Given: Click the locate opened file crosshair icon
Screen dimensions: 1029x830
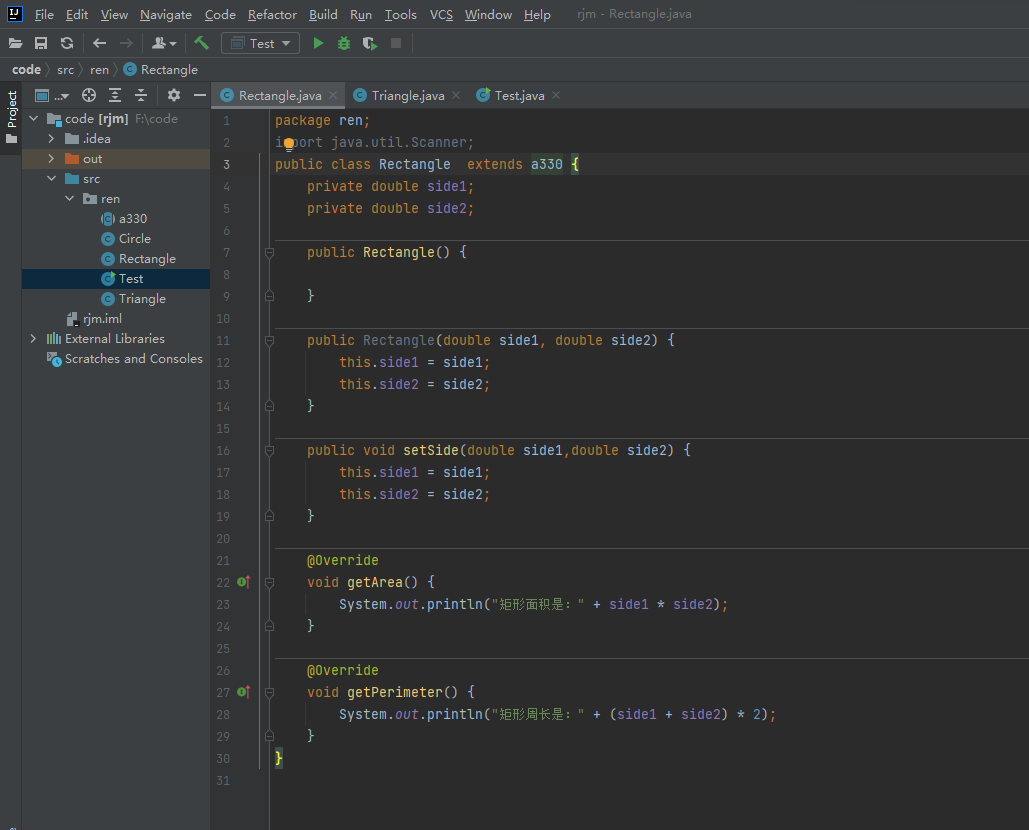Looking at the screenshot, I should (x=89, y=95).
